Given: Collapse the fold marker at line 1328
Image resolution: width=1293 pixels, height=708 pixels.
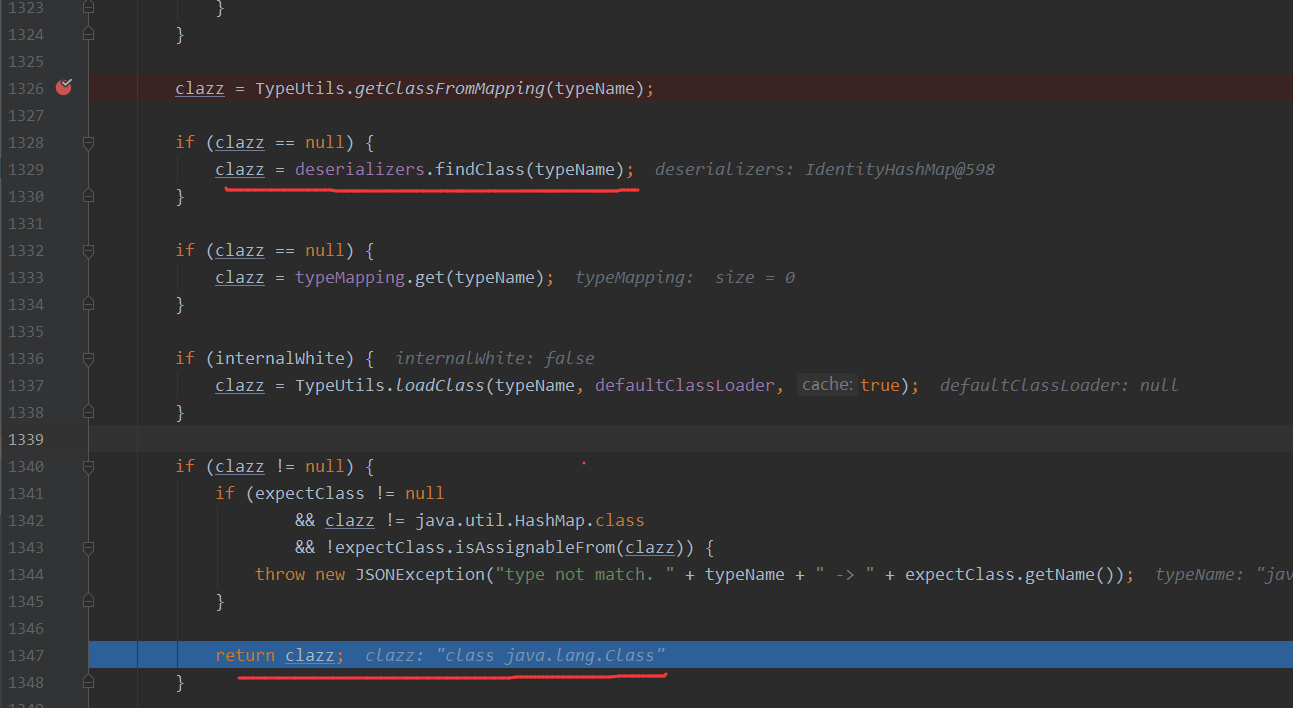Looking at the screenshot, I should click(88, 143).
